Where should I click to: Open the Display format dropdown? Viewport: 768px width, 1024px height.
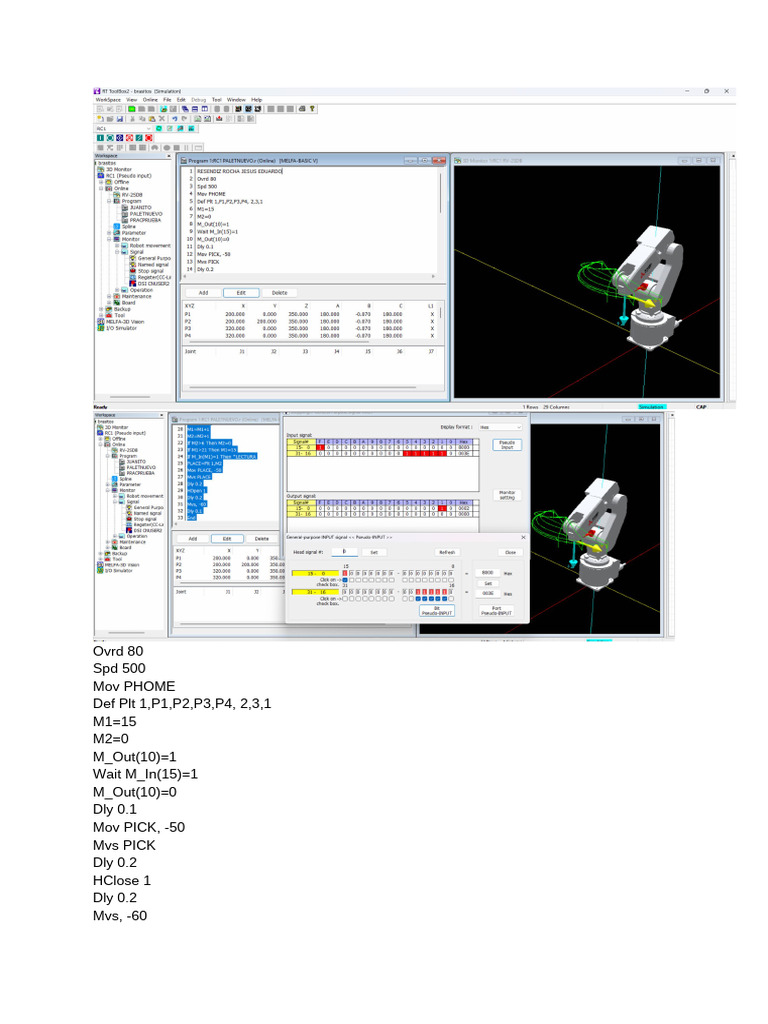(500, 427)
